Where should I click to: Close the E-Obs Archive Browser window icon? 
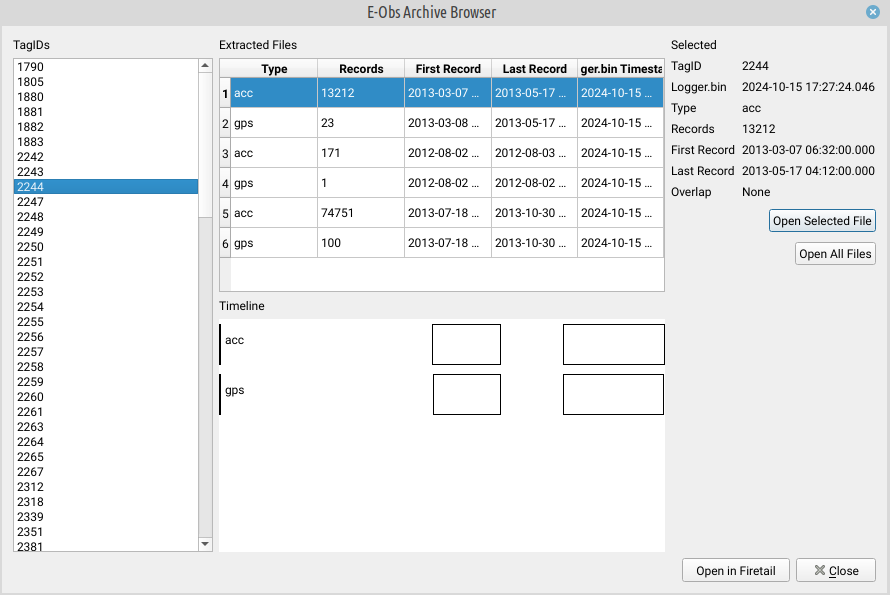pos(873,12)
